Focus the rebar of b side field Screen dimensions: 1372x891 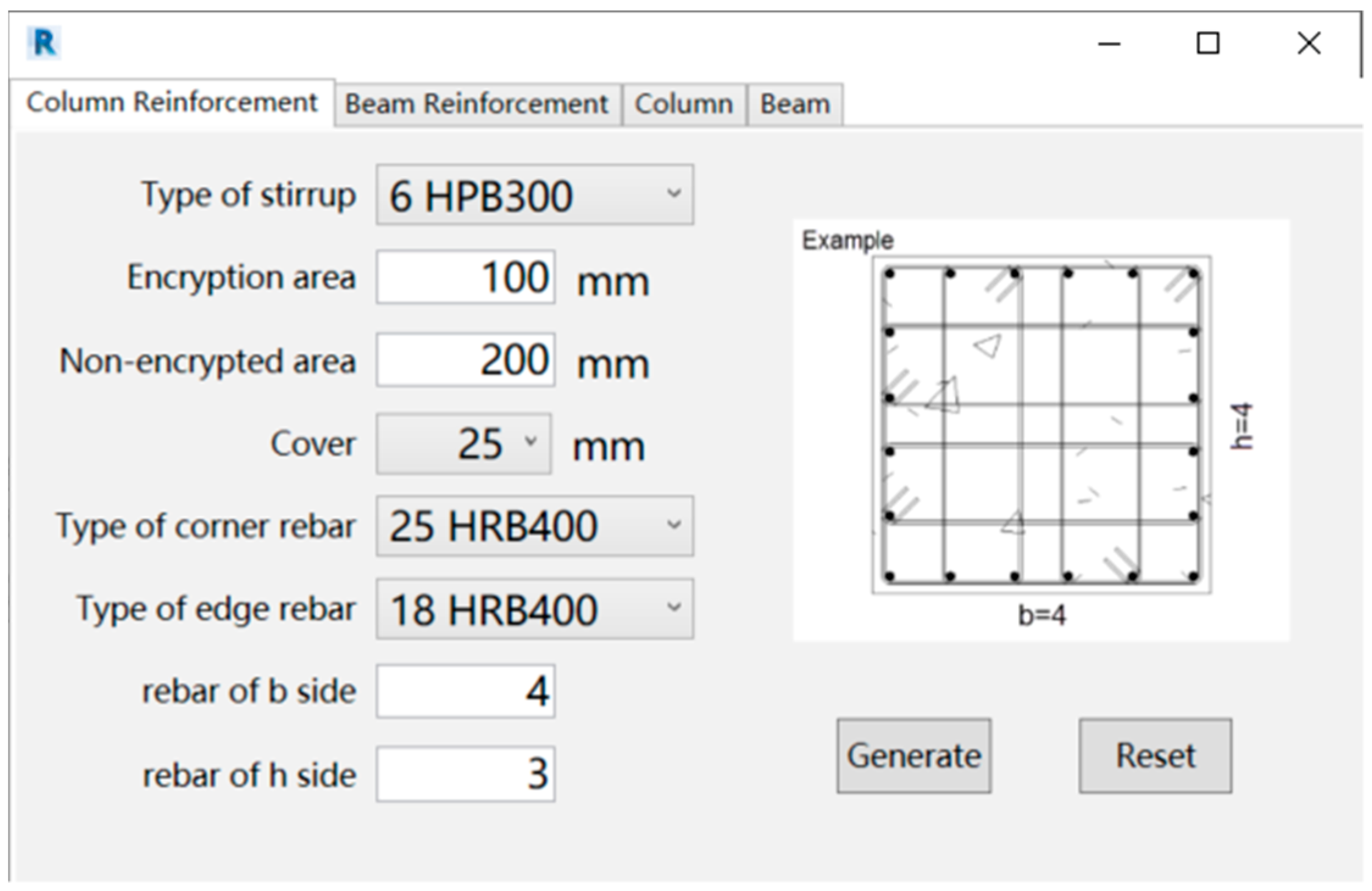(465, 691)
